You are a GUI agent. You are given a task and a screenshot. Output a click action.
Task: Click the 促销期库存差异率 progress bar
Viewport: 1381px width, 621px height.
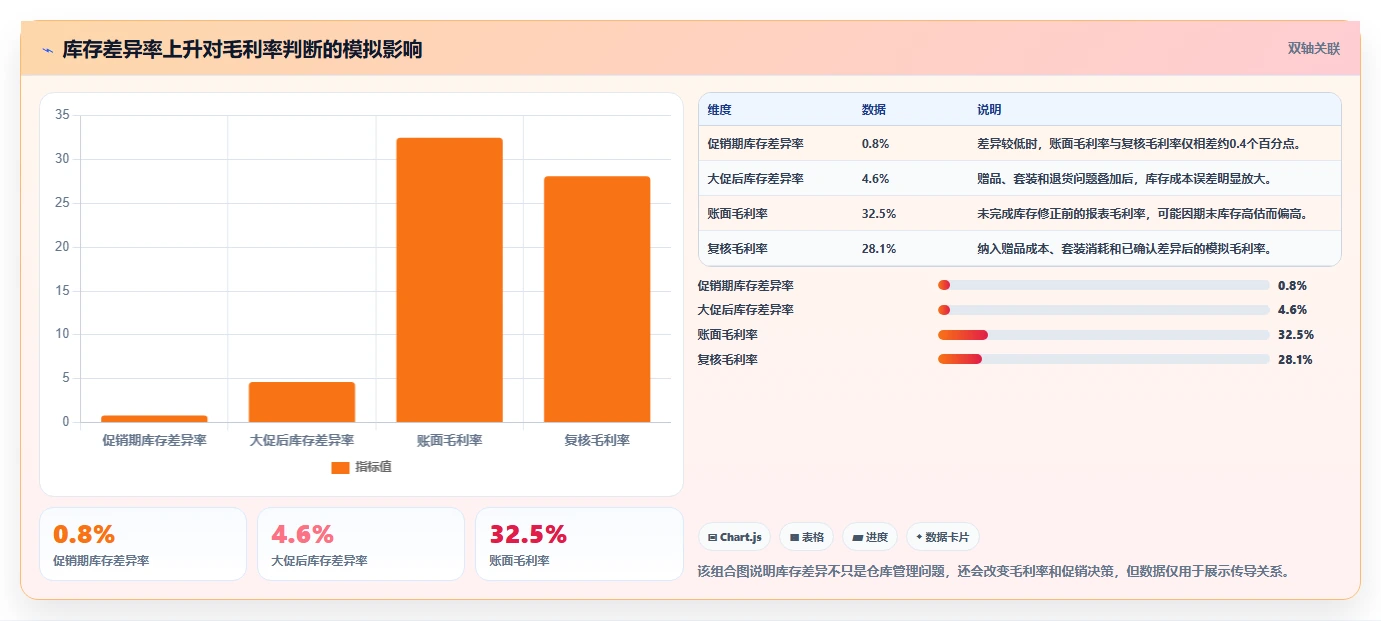(x=1104, y=285)
